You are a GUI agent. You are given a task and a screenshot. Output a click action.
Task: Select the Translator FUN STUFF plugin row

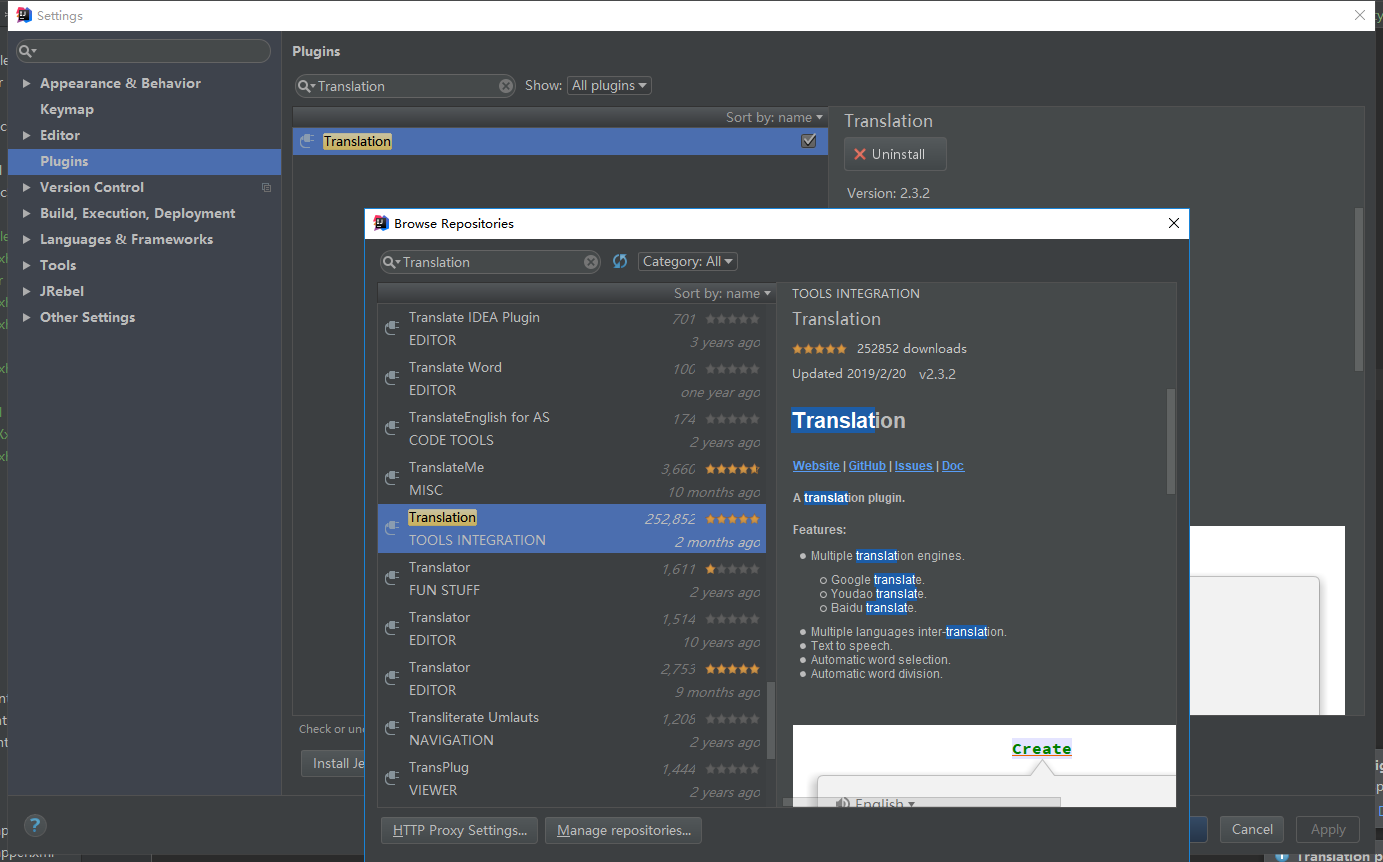tap(572, 579)
